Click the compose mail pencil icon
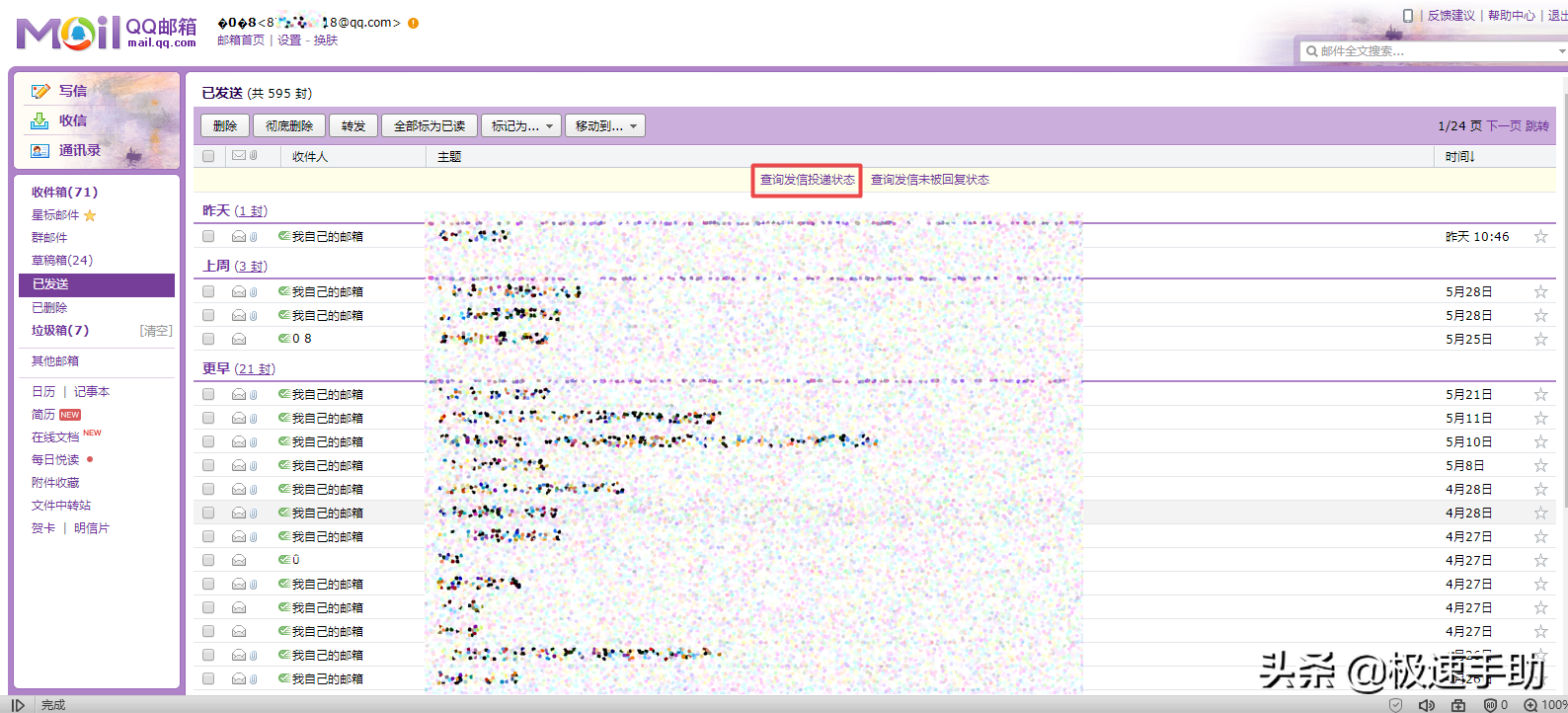Image resolution: width=1568 pixels, height=713 pixels. point(40,91)
